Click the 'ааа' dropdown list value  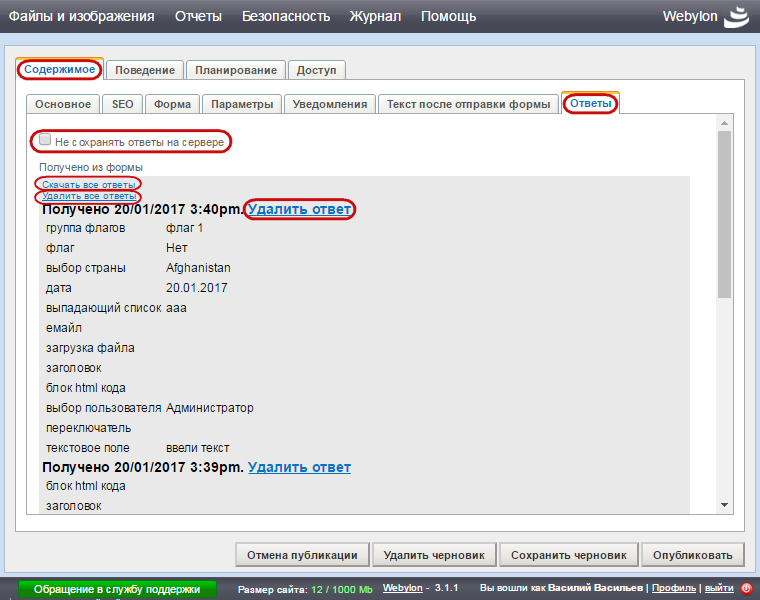click(176, 308)
